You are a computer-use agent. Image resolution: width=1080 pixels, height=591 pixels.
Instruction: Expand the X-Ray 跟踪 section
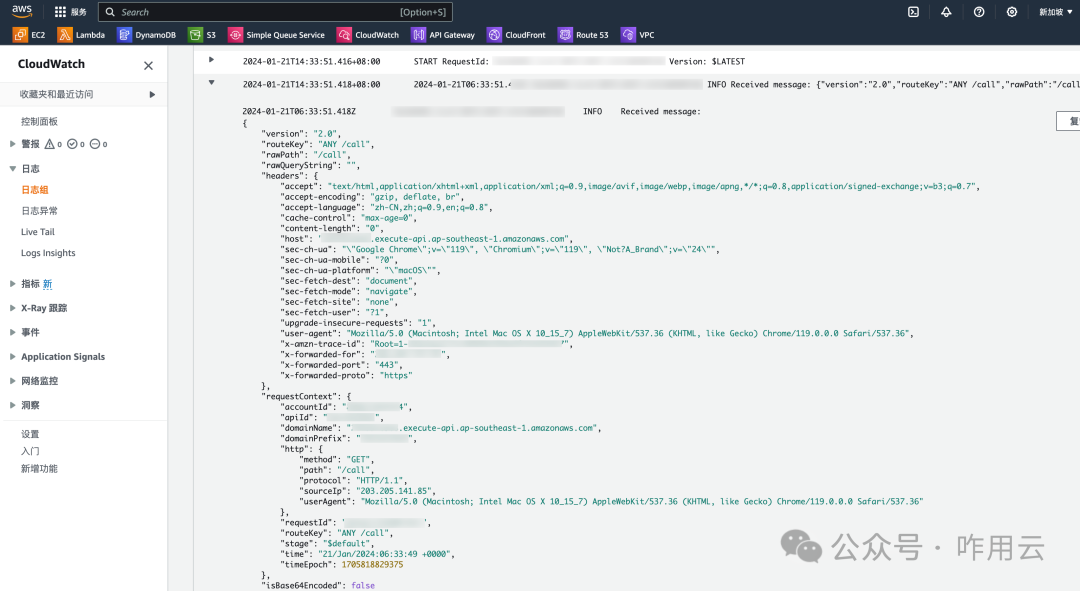[x=12, y=308]
